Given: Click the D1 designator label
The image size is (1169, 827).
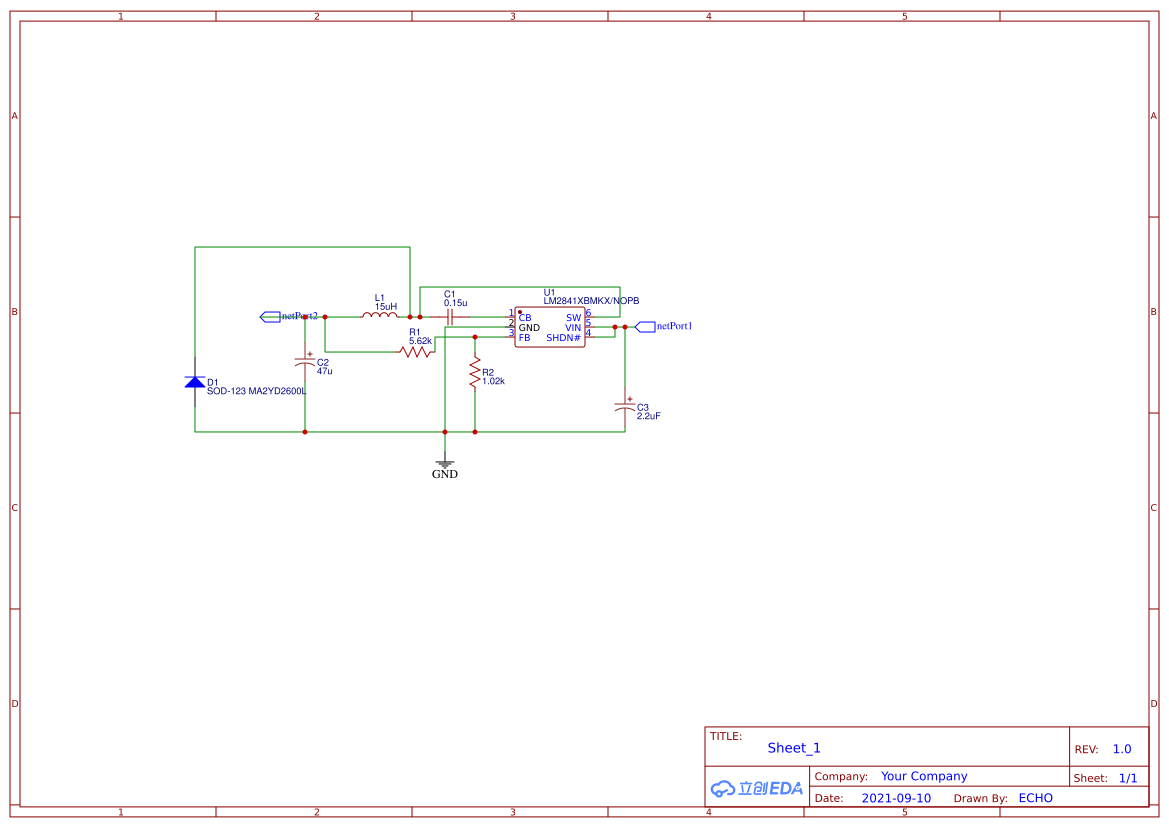Looking at the screenshot, I should pyautogui.click(x=213, y=383).
